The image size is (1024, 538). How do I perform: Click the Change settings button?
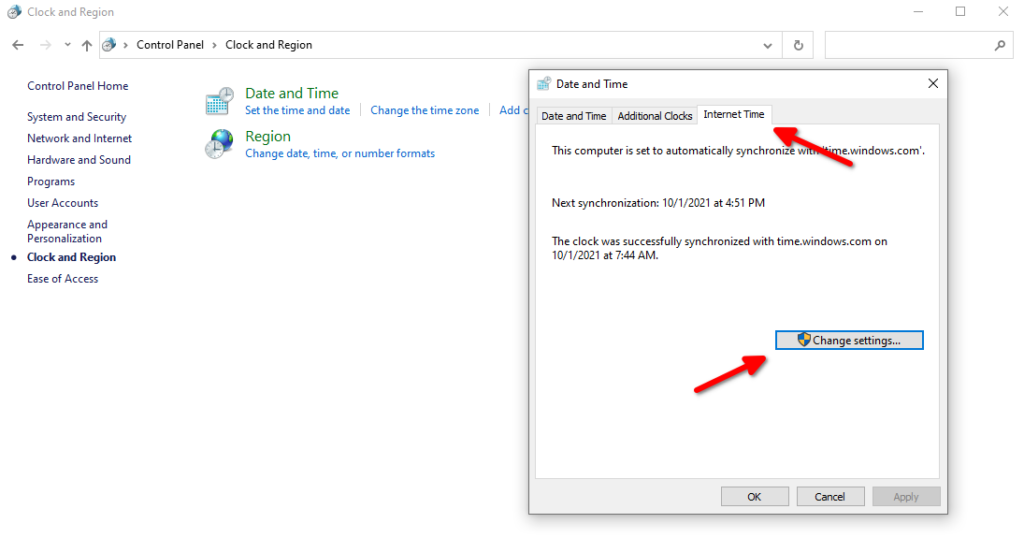(849, 340)
